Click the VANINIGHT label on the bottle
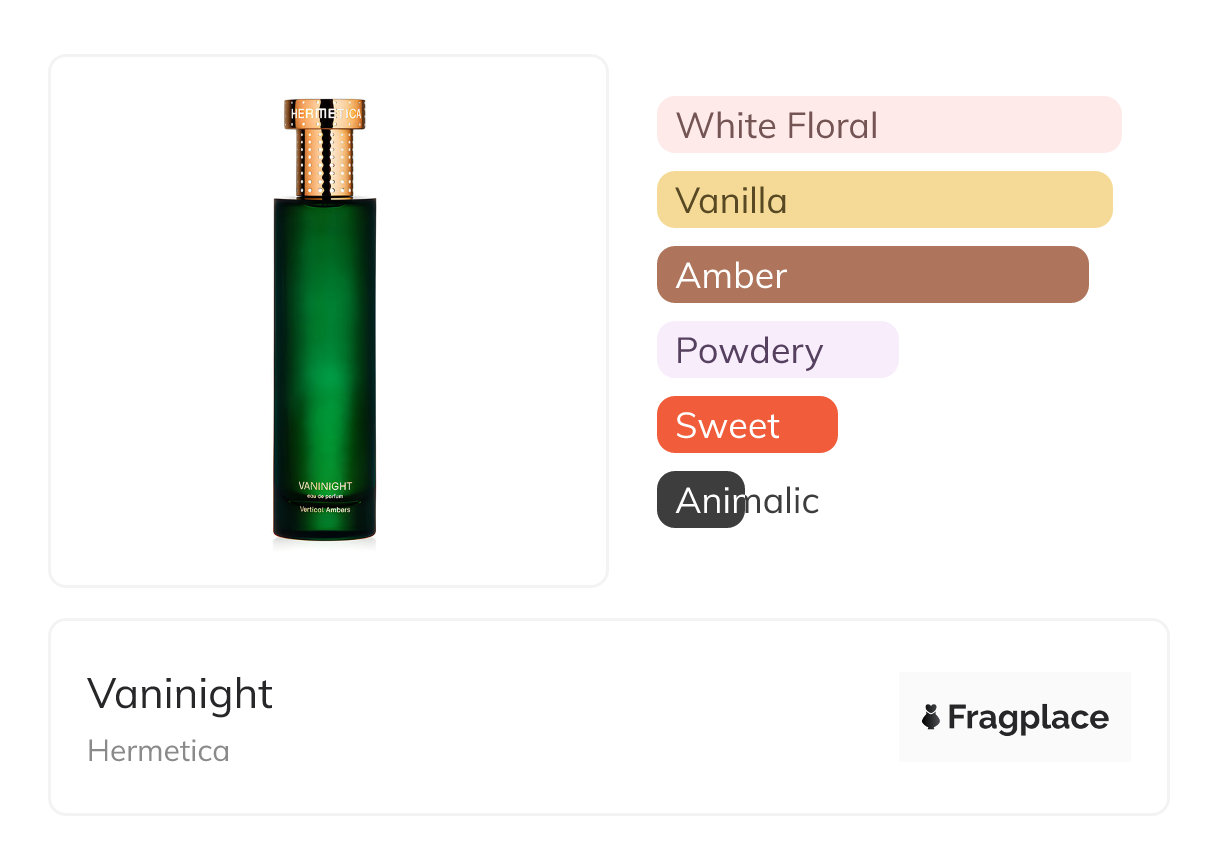Screen dimensions: 1218x864 coord(325,486)
